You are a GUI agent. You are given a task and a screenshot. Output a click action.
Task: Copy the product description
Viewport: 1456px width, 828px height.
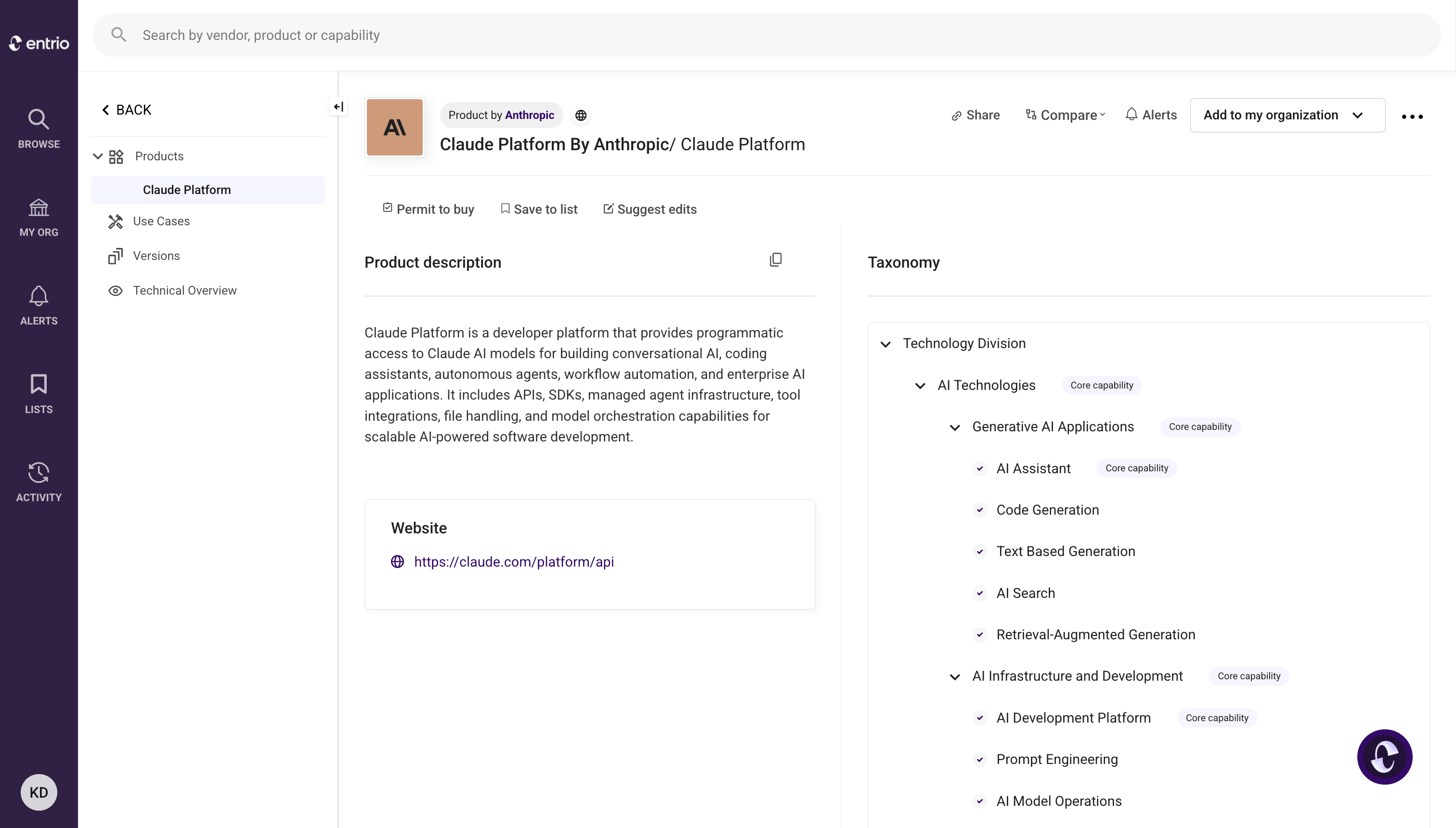[x=775, y=260]
